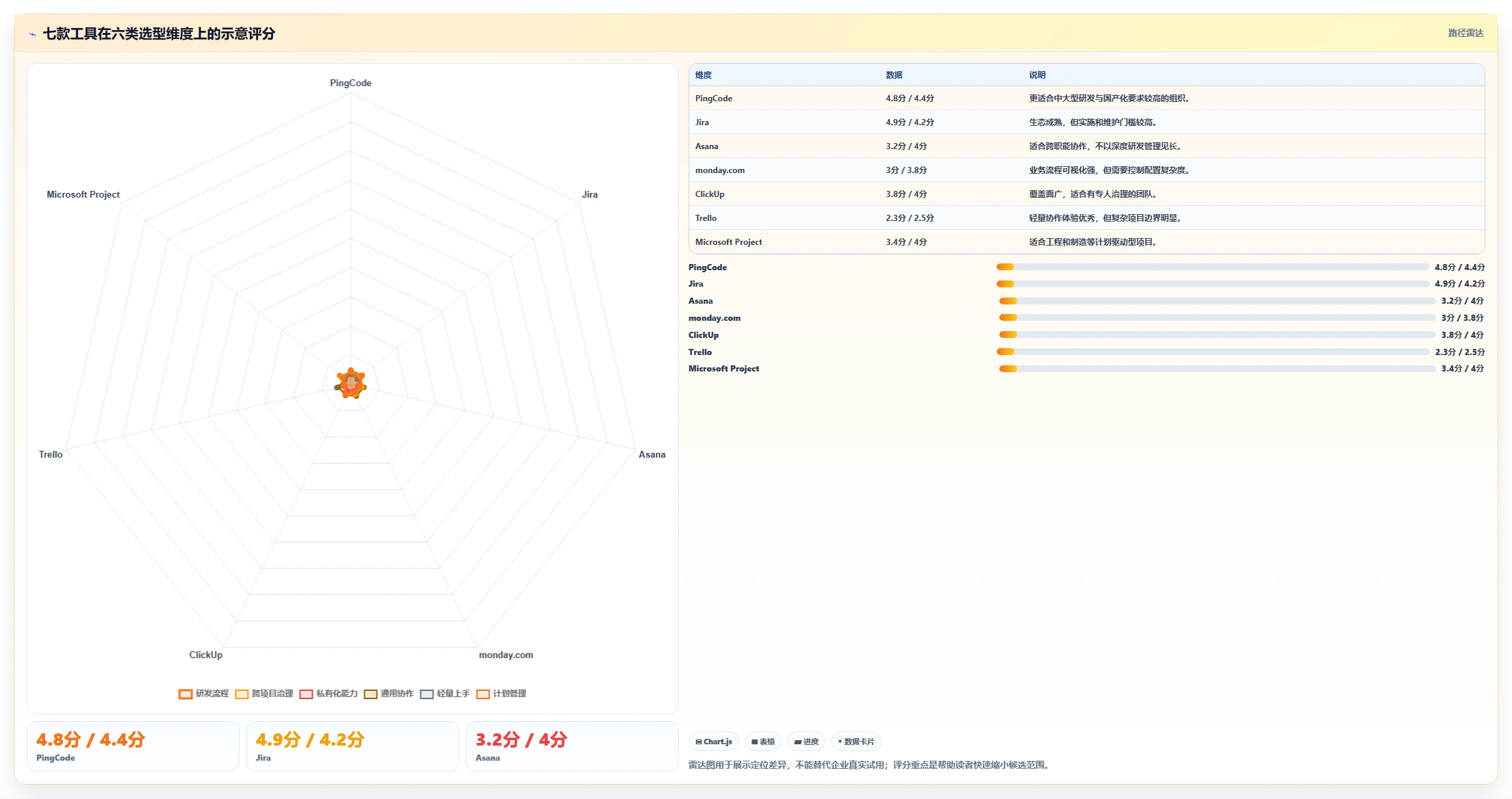The width and height of the screenshot is (1512, 799).
Task: Click the 维度 column header
Action: (x=704, y=75)
